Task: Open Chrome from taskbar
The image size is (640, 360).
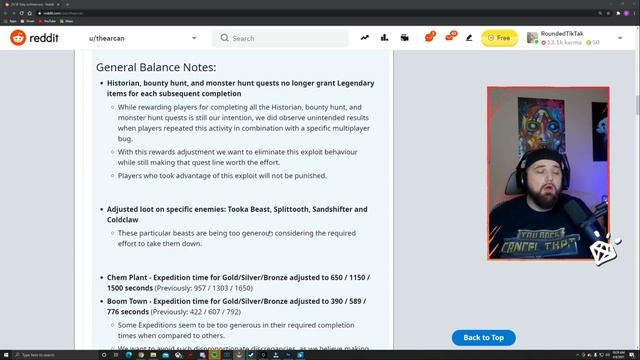Action: [141, 355]
